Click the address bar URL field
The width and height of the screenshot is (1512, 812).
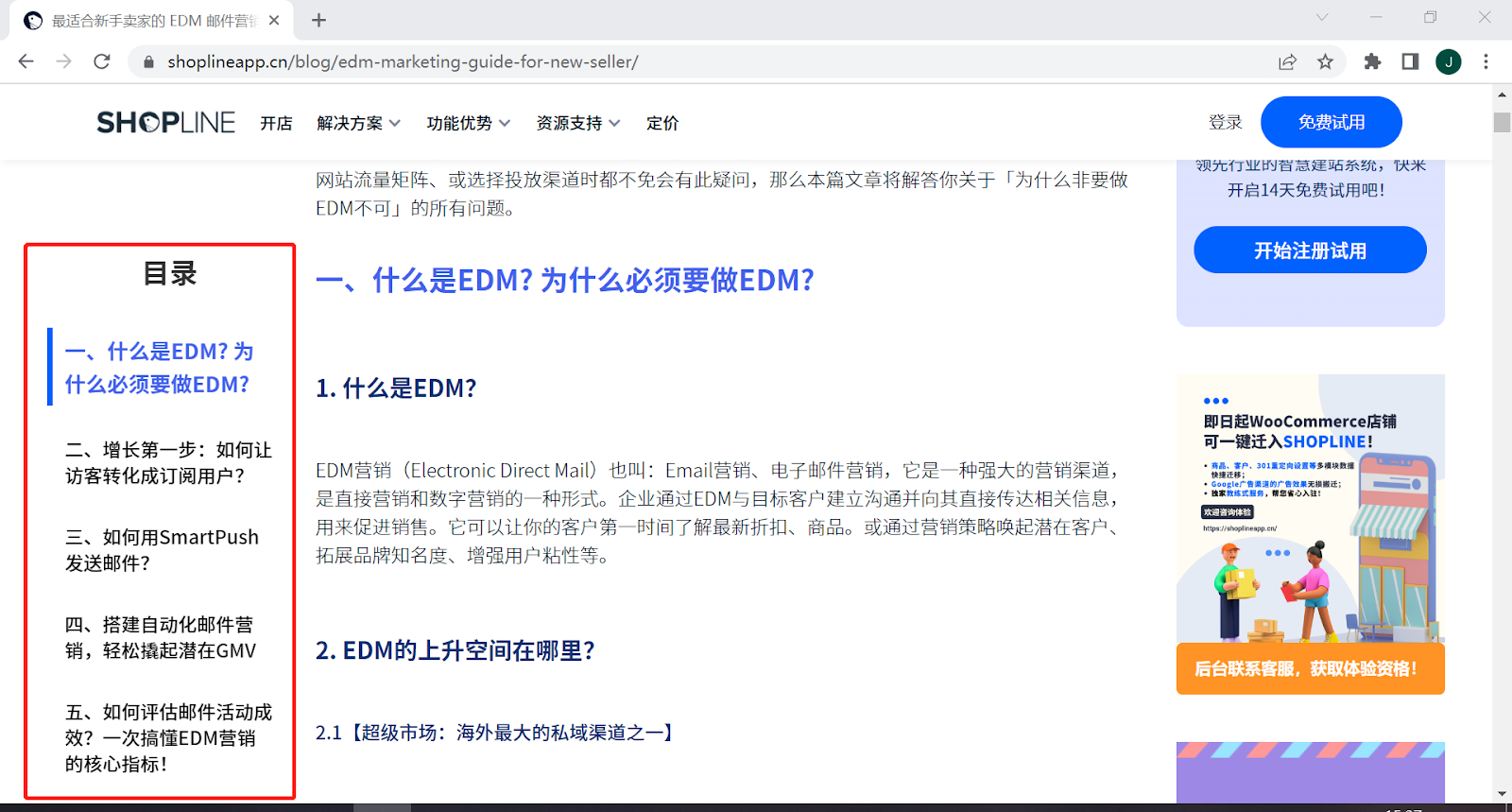point(661,61)
